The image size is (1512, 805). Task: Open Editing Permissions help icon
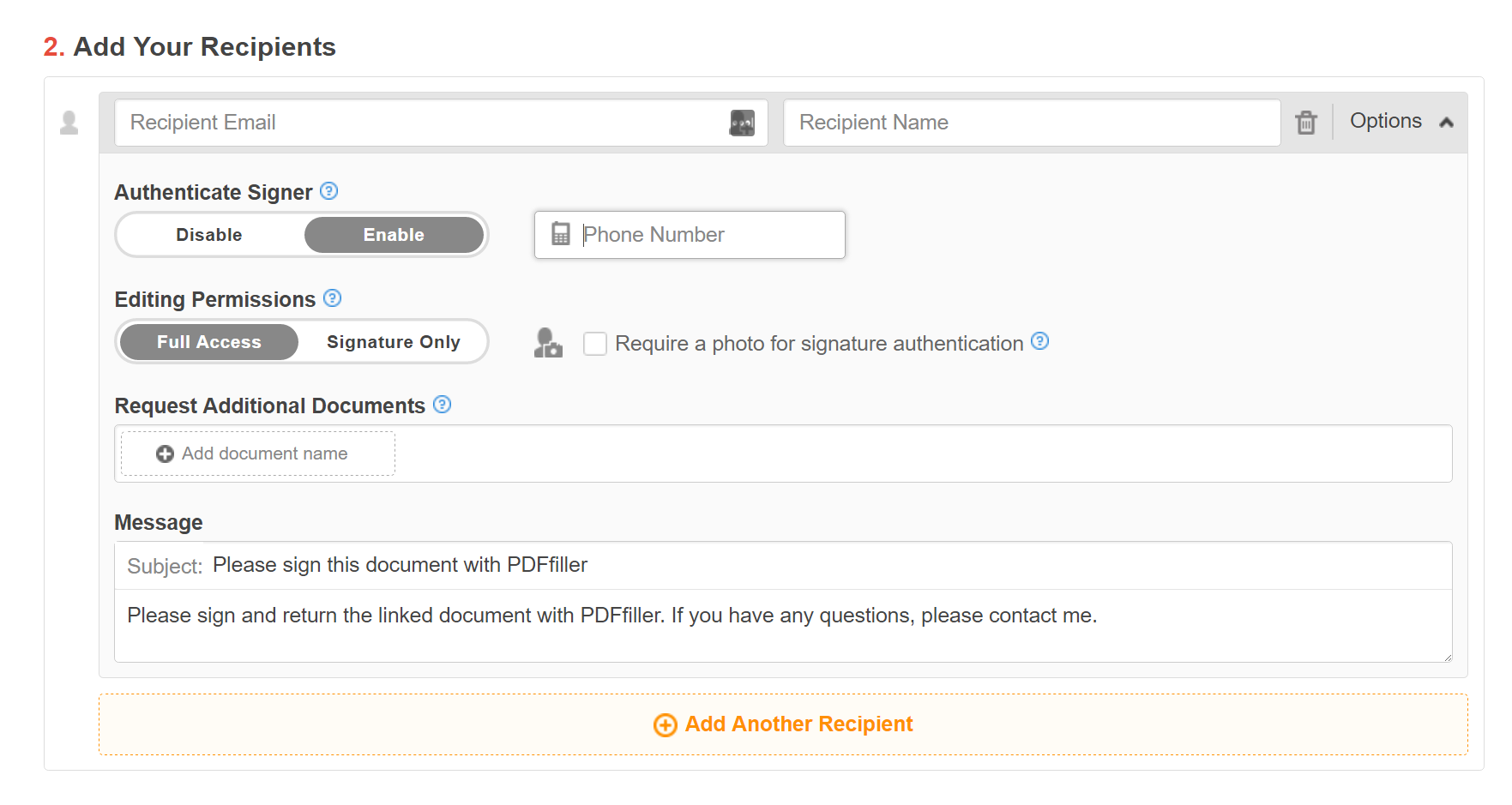pos(333,298)
